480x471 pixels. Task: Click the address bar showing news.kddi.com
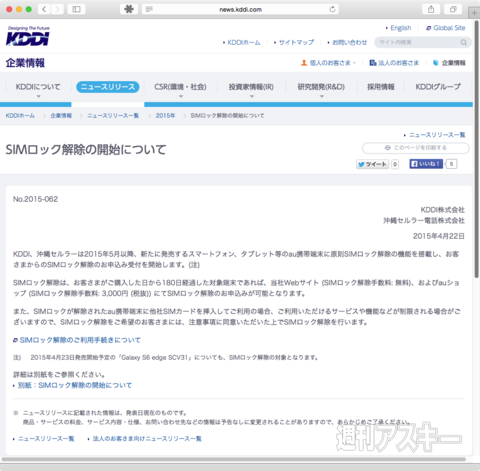pos(240,9)
